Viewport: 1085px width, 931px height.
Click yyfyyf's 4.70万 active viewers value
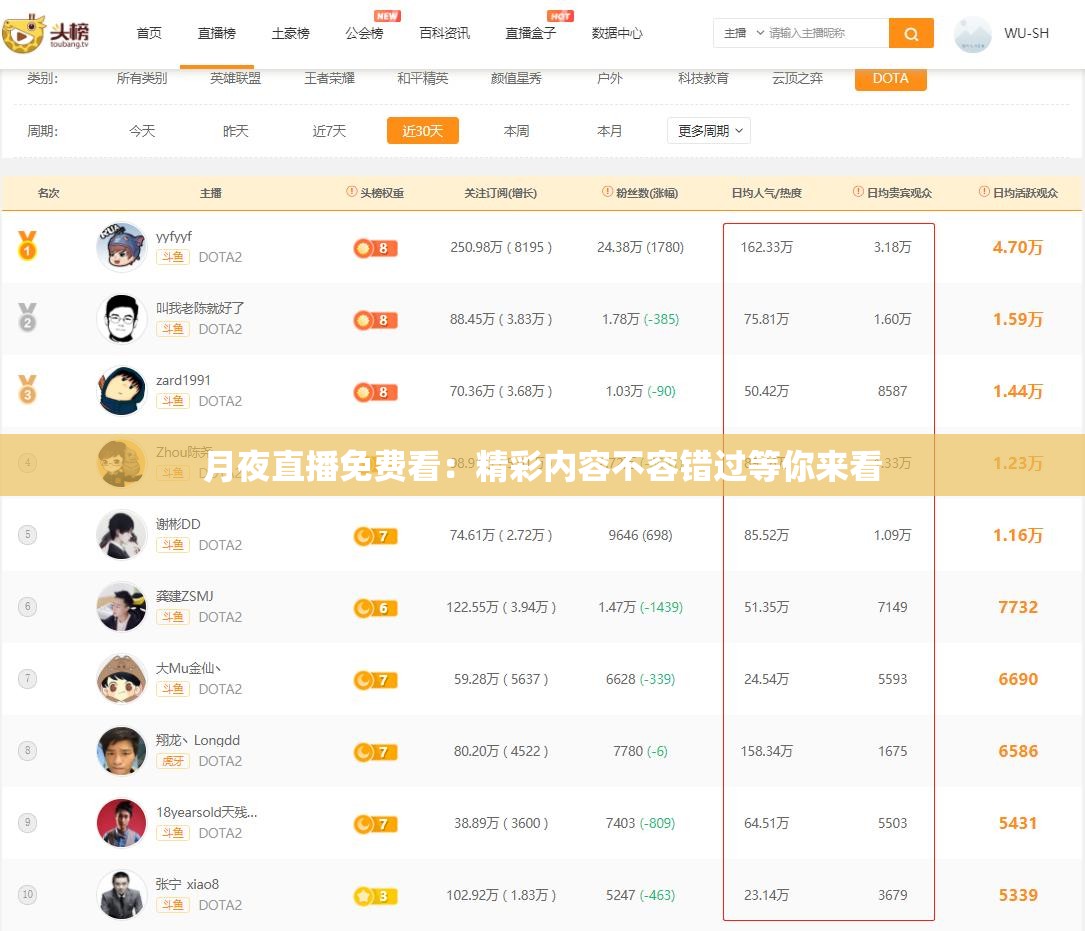tap(1017, 247)
